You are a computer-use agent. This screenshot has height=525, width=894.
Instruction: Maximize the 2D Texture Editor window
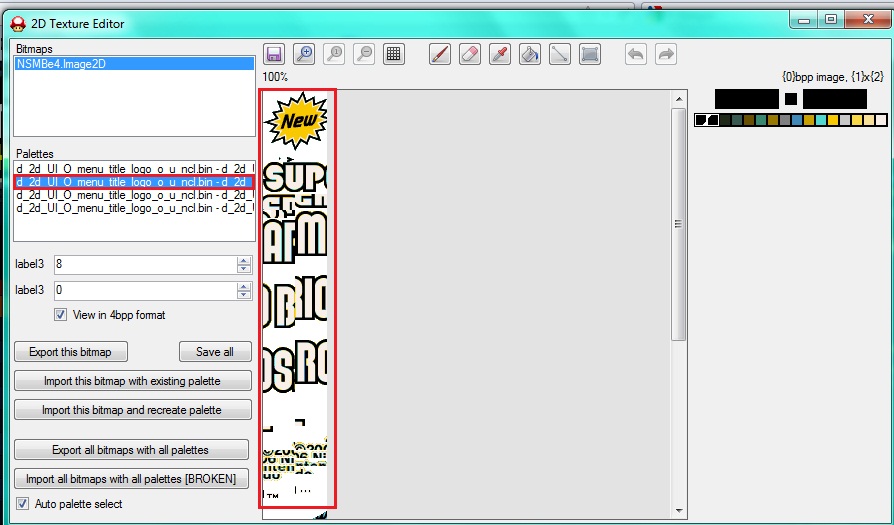pyautogui.click(x=831, y=19)
